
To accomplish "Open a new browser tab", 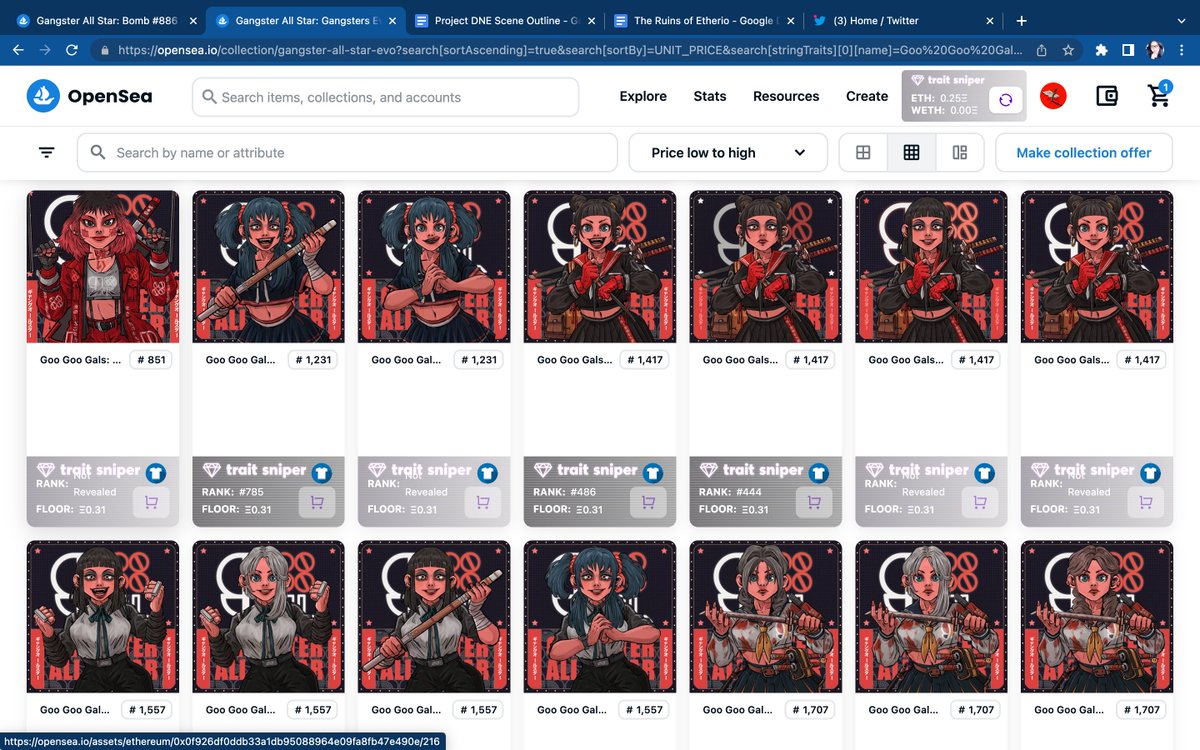I will pyautogui.click(x=1021, y=20).
